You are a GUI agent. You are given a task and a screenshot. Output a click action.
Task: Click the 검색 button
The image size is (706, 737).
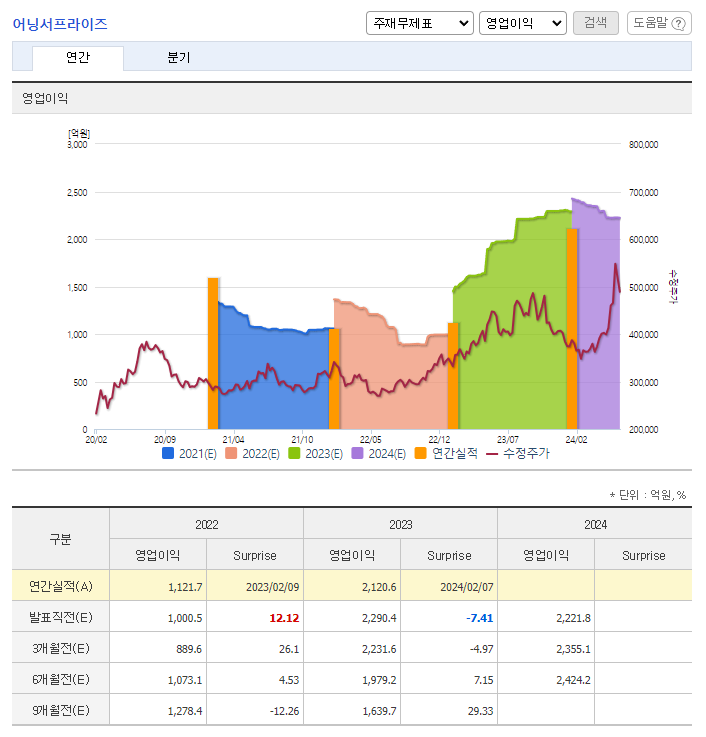click(596, 23)
